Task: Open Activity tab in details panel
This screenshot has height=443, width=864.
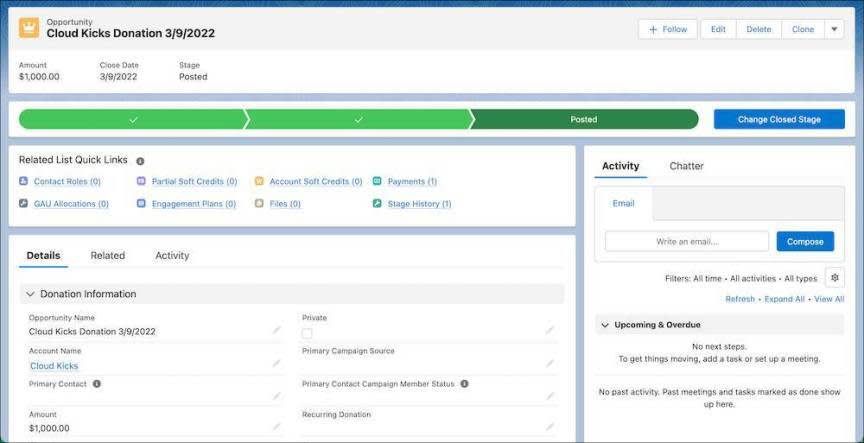Action: (x=172, y=256)
